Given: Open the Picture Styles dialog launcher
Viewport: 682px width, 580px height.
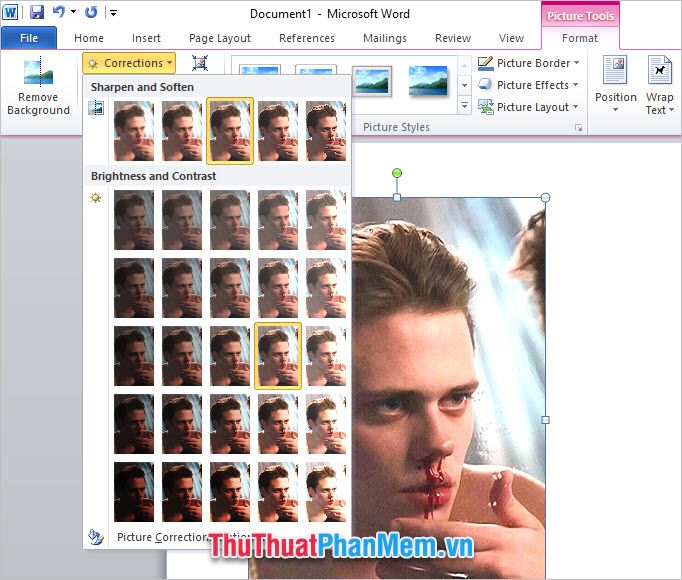Looking at the screenshot, I should click(x=578, y=127).
